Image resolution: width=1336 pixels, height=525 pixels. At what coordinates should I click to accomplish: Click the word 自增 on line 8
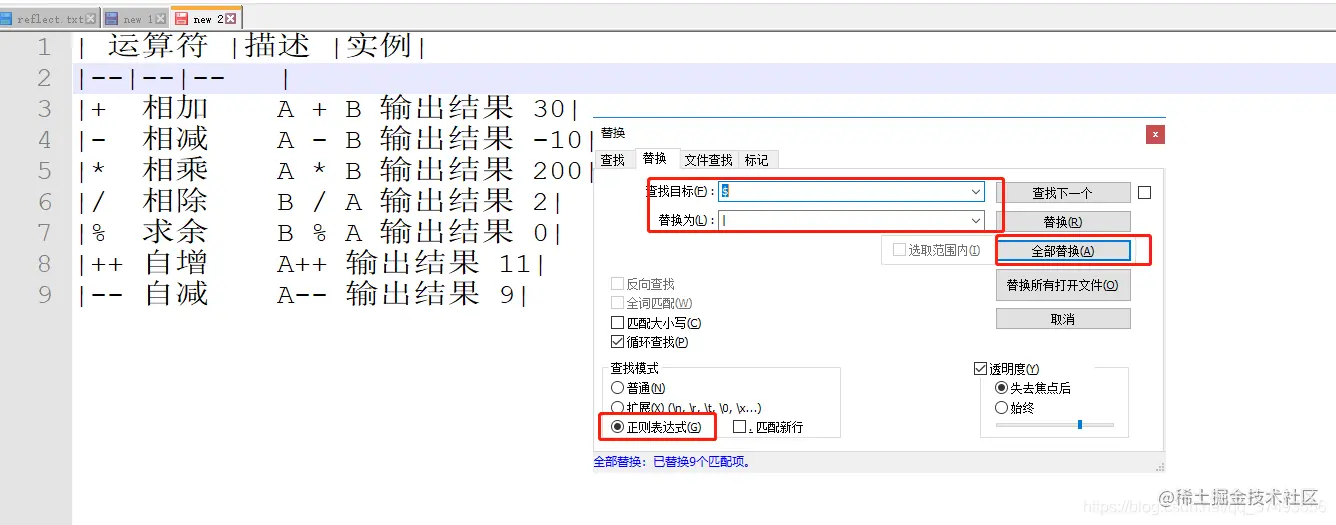pos(176,263)
